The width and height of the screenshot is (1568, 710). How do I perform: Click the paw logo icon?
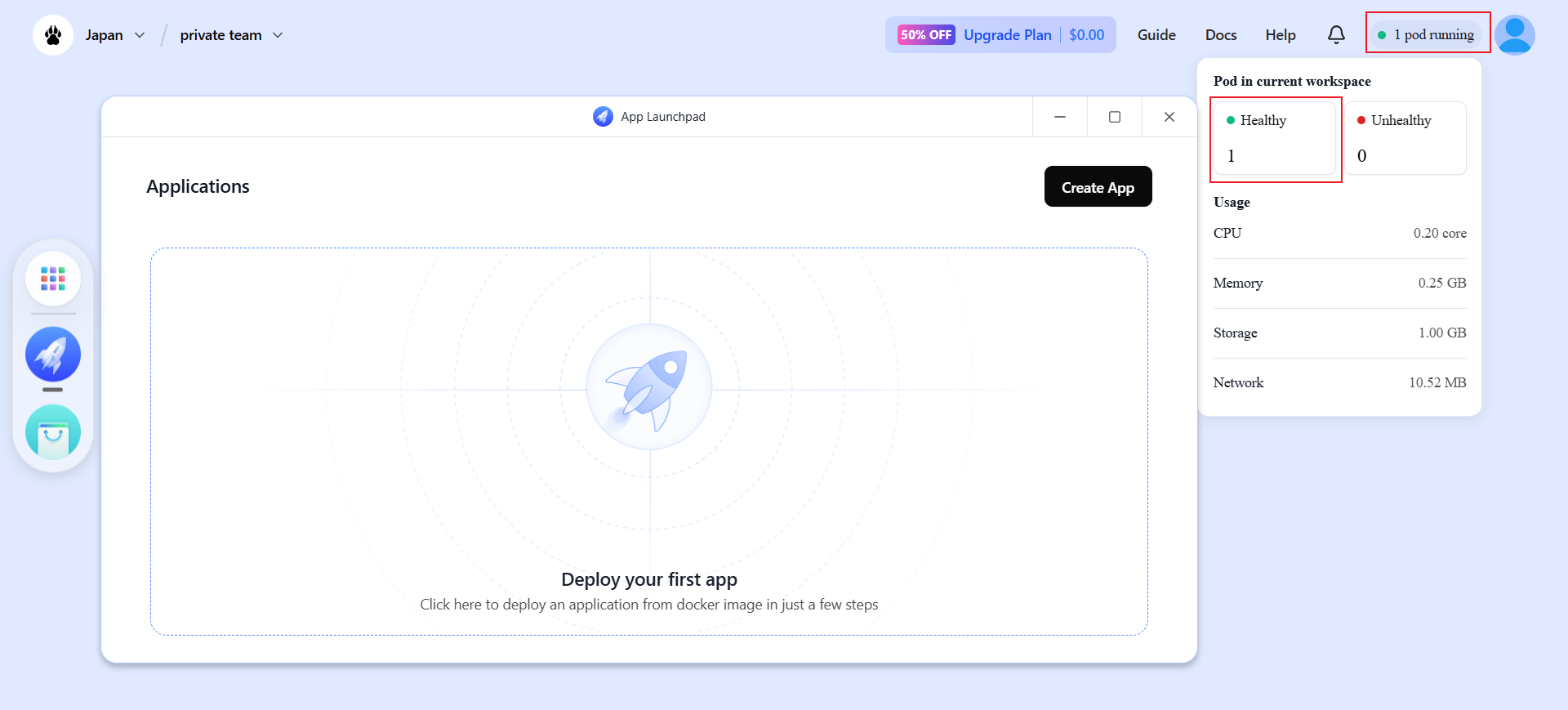pyautogui.click(x=53, y=35)
